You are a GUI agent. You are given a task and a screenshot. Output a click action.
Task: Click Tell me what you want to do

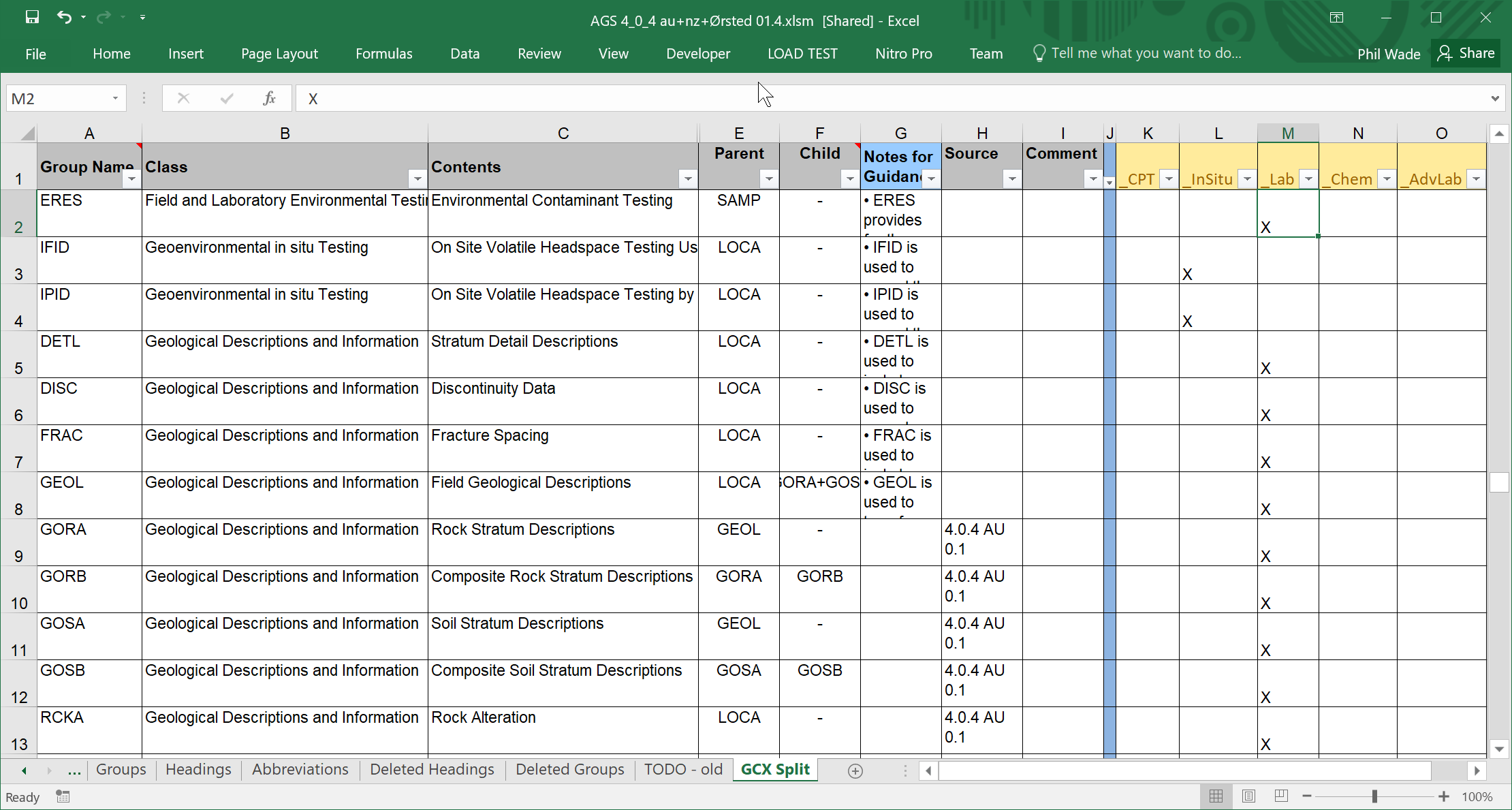pyautogui.click(x=1146, y=53)
